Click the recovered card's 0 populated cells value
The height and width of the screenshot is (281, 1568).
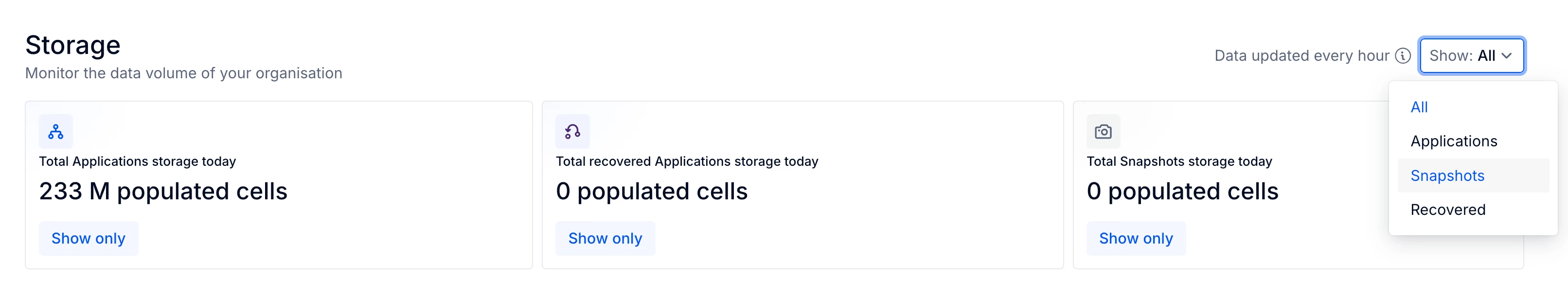pyautogui.click(x=651, y=192)
